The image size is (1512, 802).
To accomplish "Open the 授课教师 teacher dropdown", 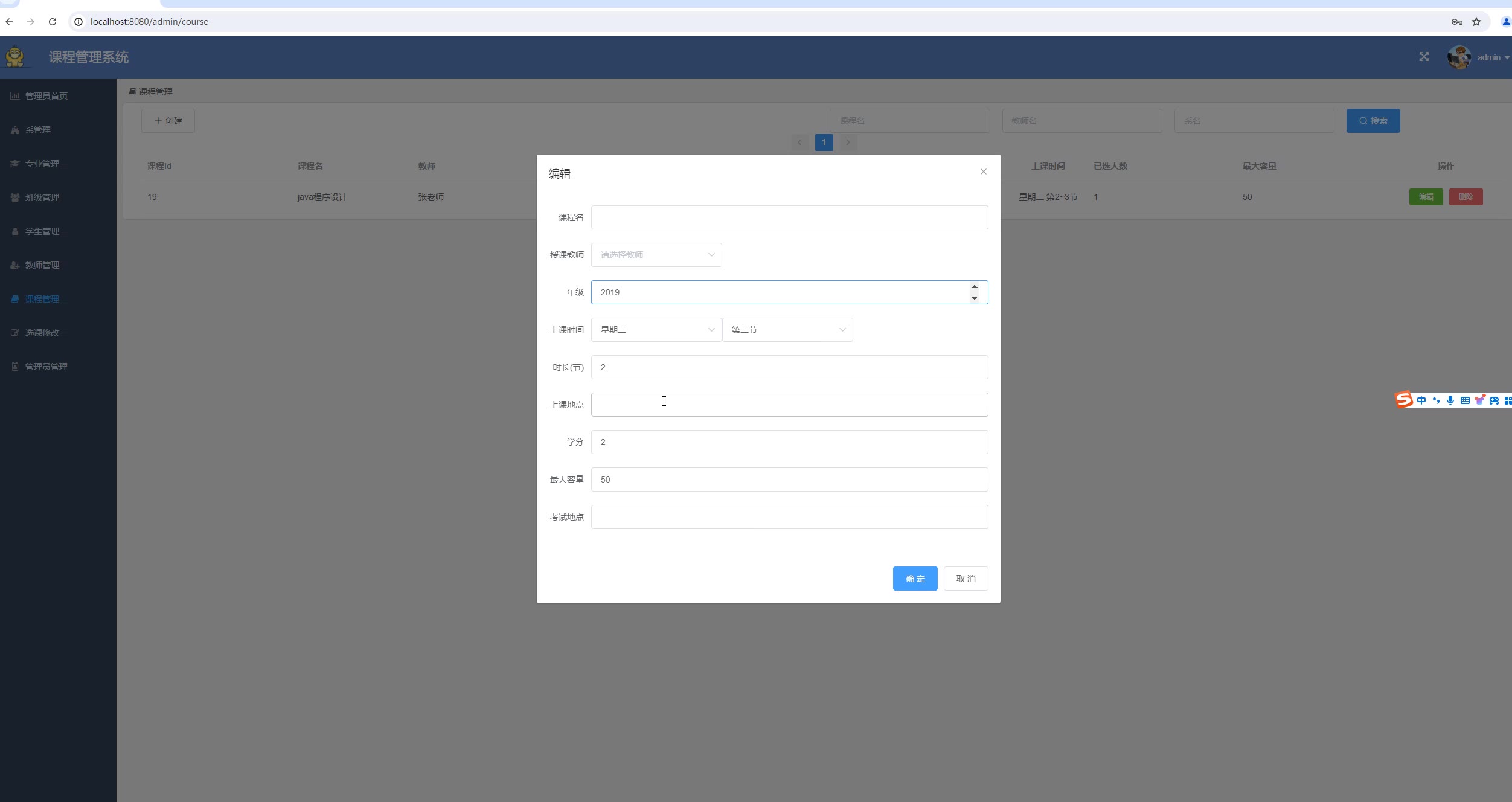I will pos(656,255).
